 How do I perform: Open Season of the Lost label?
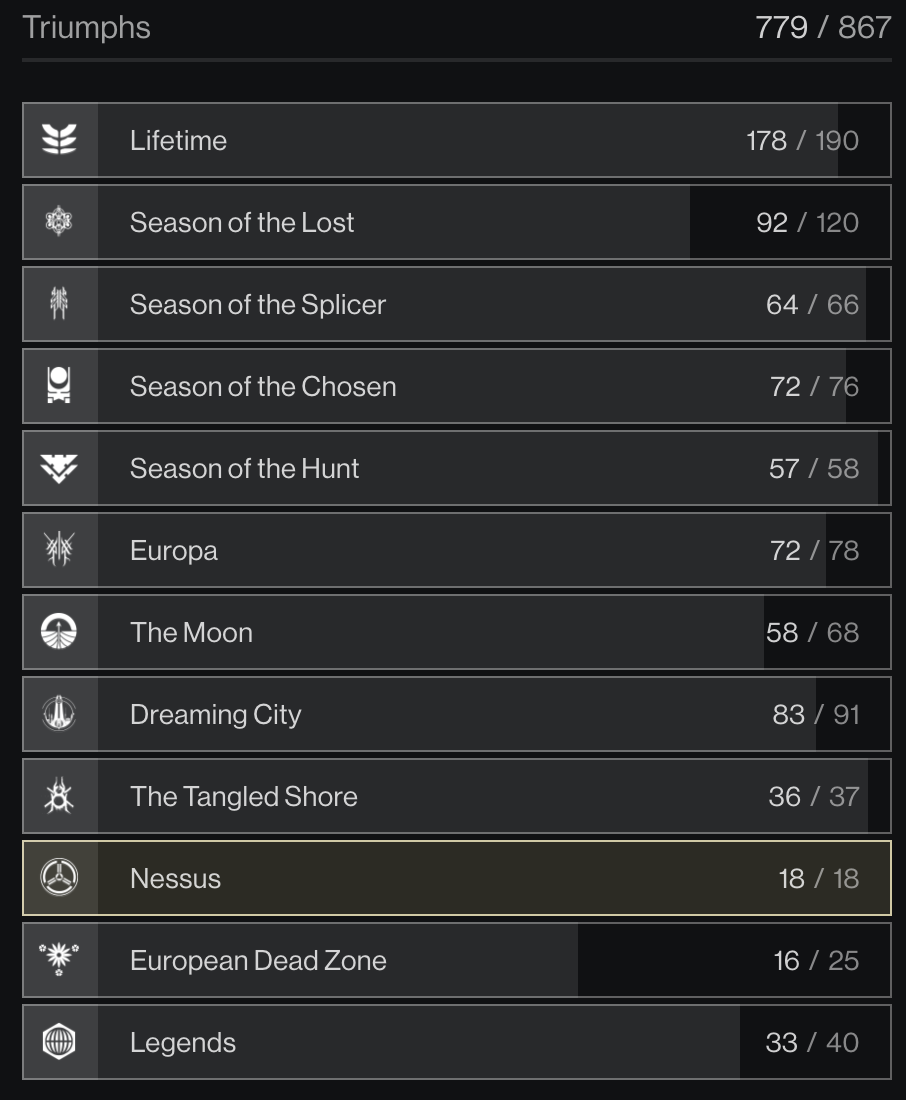pos(242,222)
